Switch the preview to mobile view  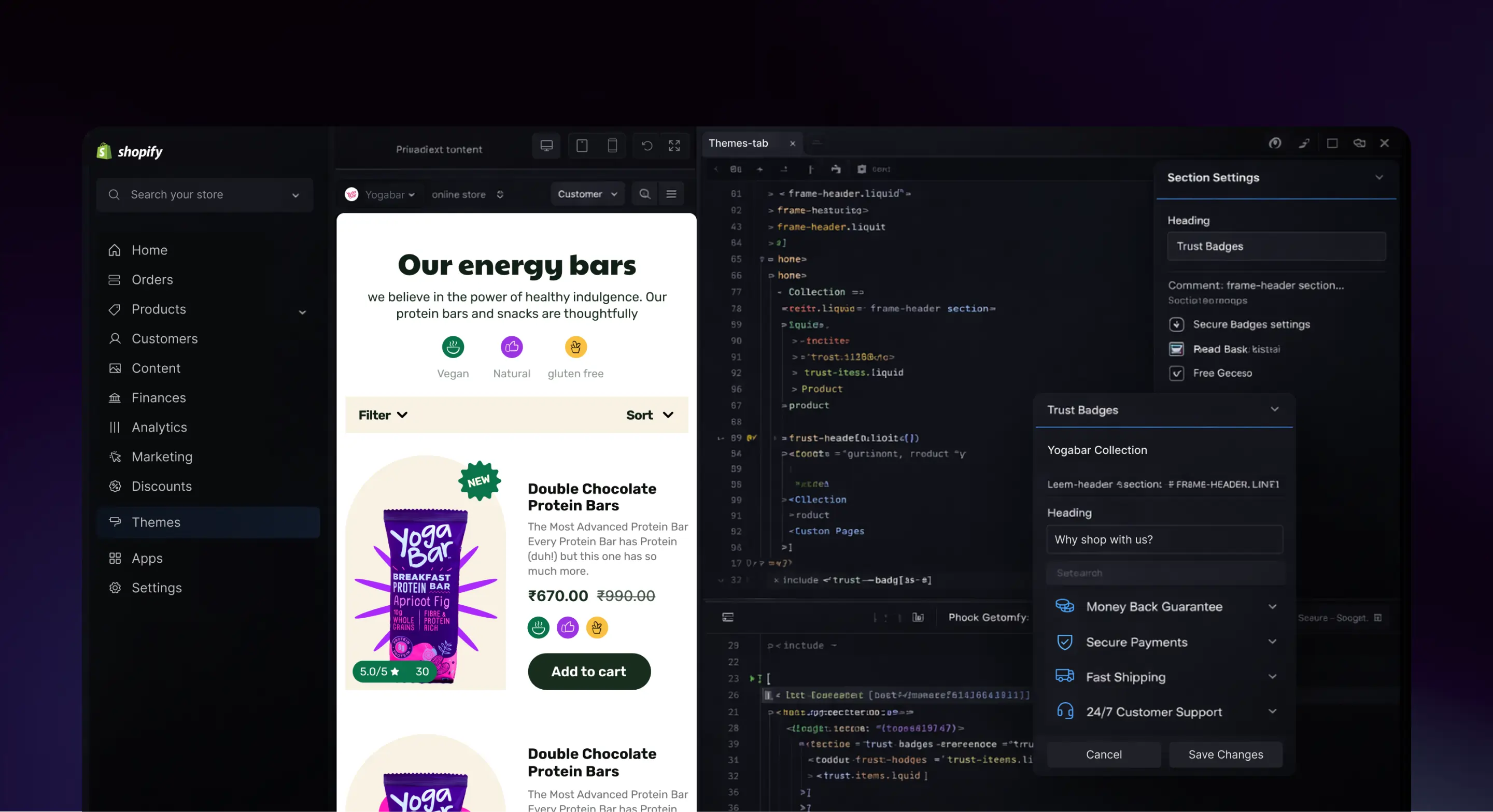(613, 146)
